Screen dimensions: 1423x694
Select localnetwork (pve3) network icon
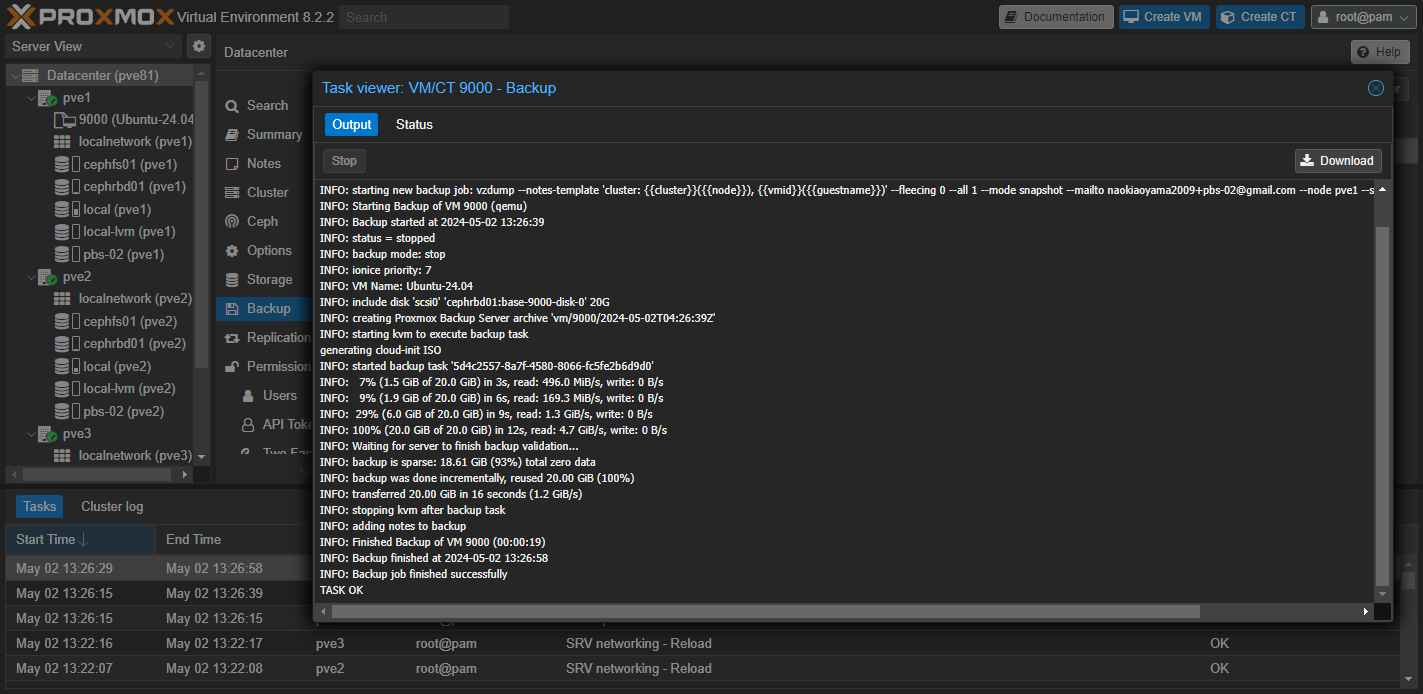click(x=62, y=456)
